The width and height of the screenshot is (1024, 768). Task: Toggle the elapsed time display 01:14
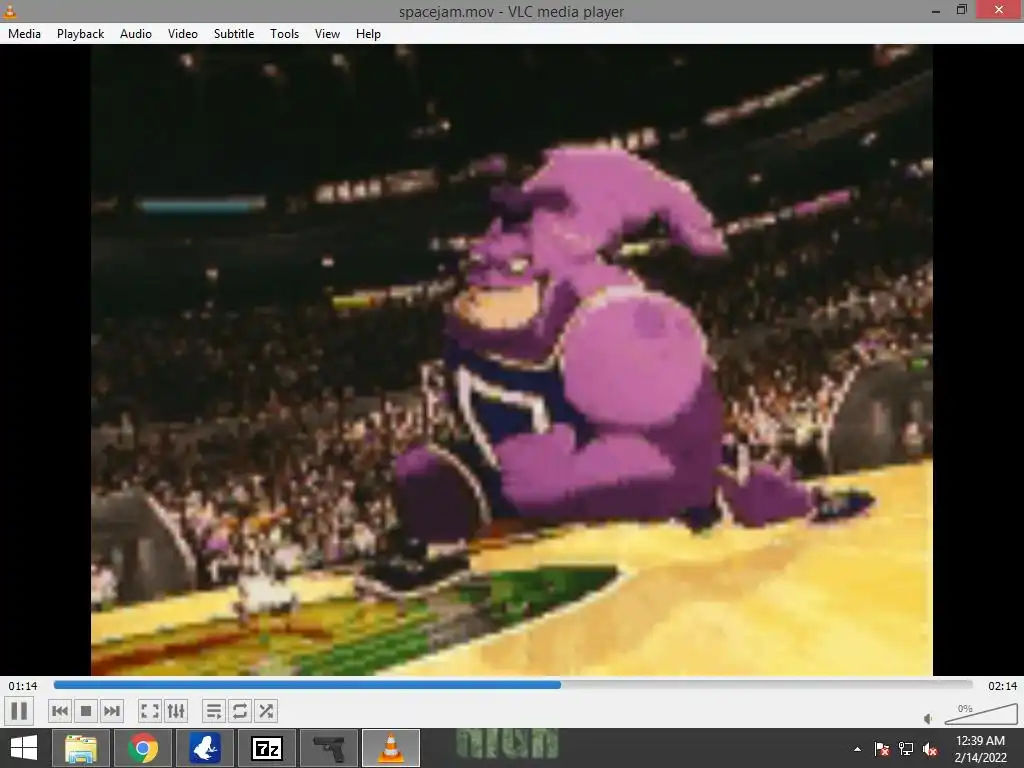23,686
